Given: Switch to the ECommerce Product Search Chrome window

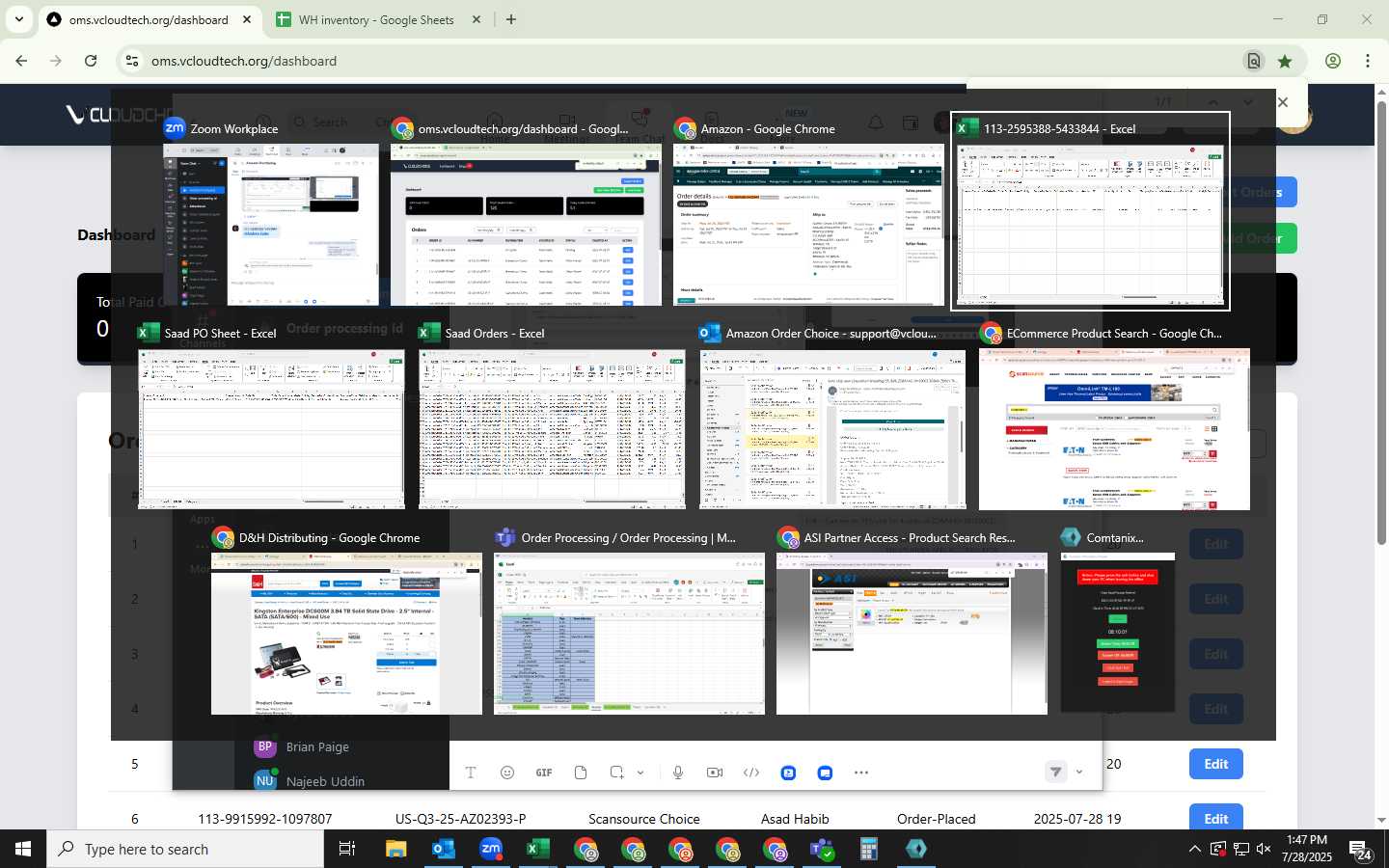Looking at the screenshot, I should [1114, 429].
